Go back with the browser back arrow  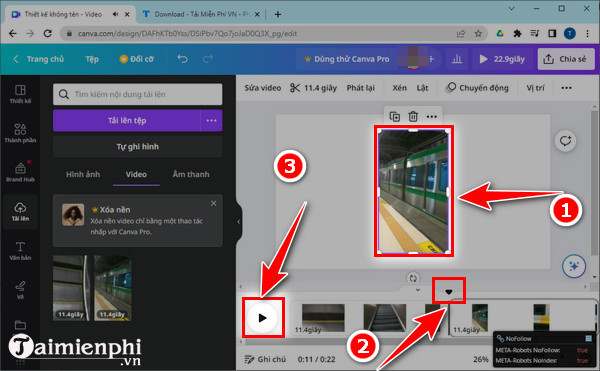point(13,34)
